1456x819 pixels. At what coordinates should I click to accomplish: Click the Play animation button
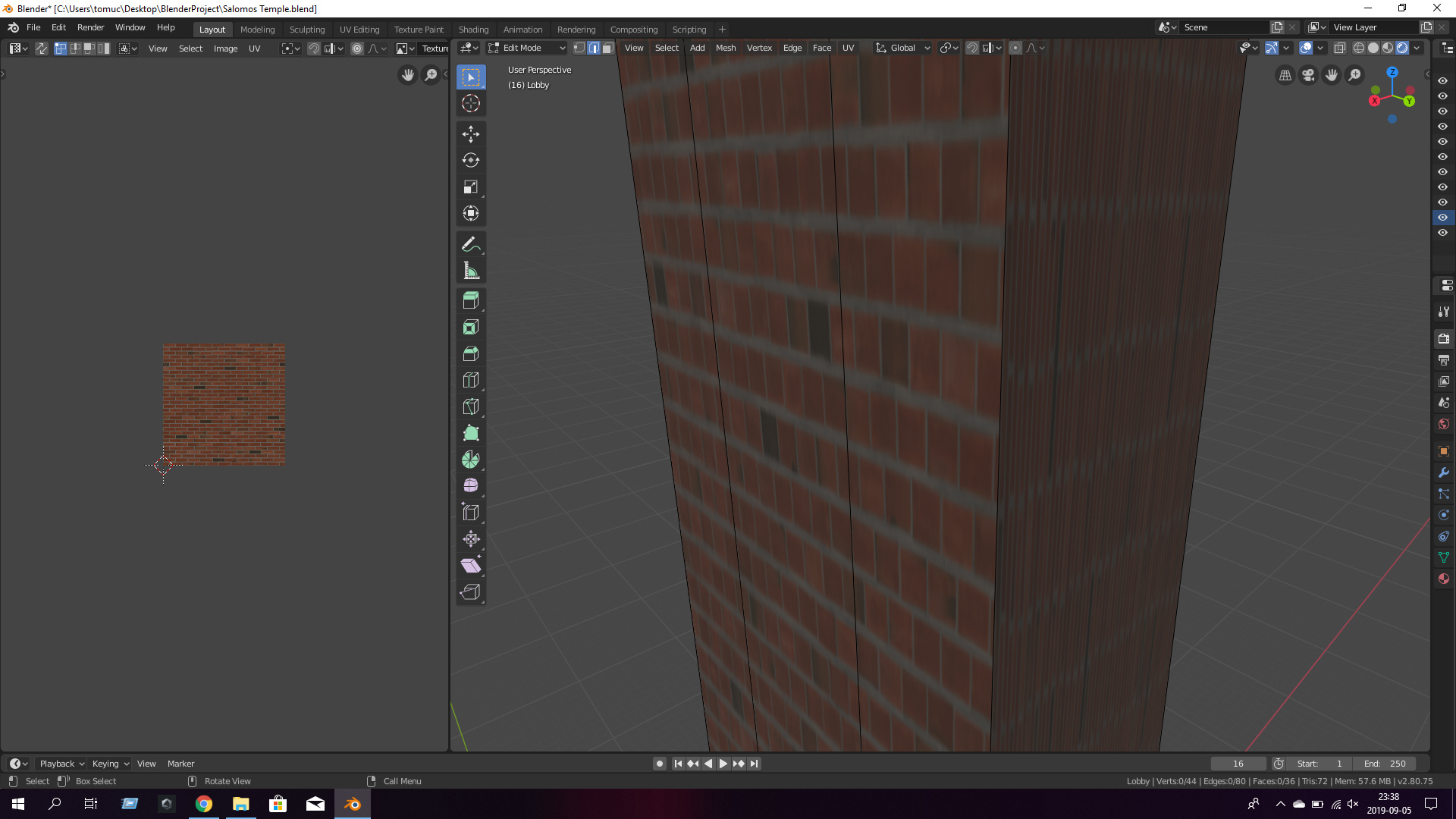[x=723, y=764]
